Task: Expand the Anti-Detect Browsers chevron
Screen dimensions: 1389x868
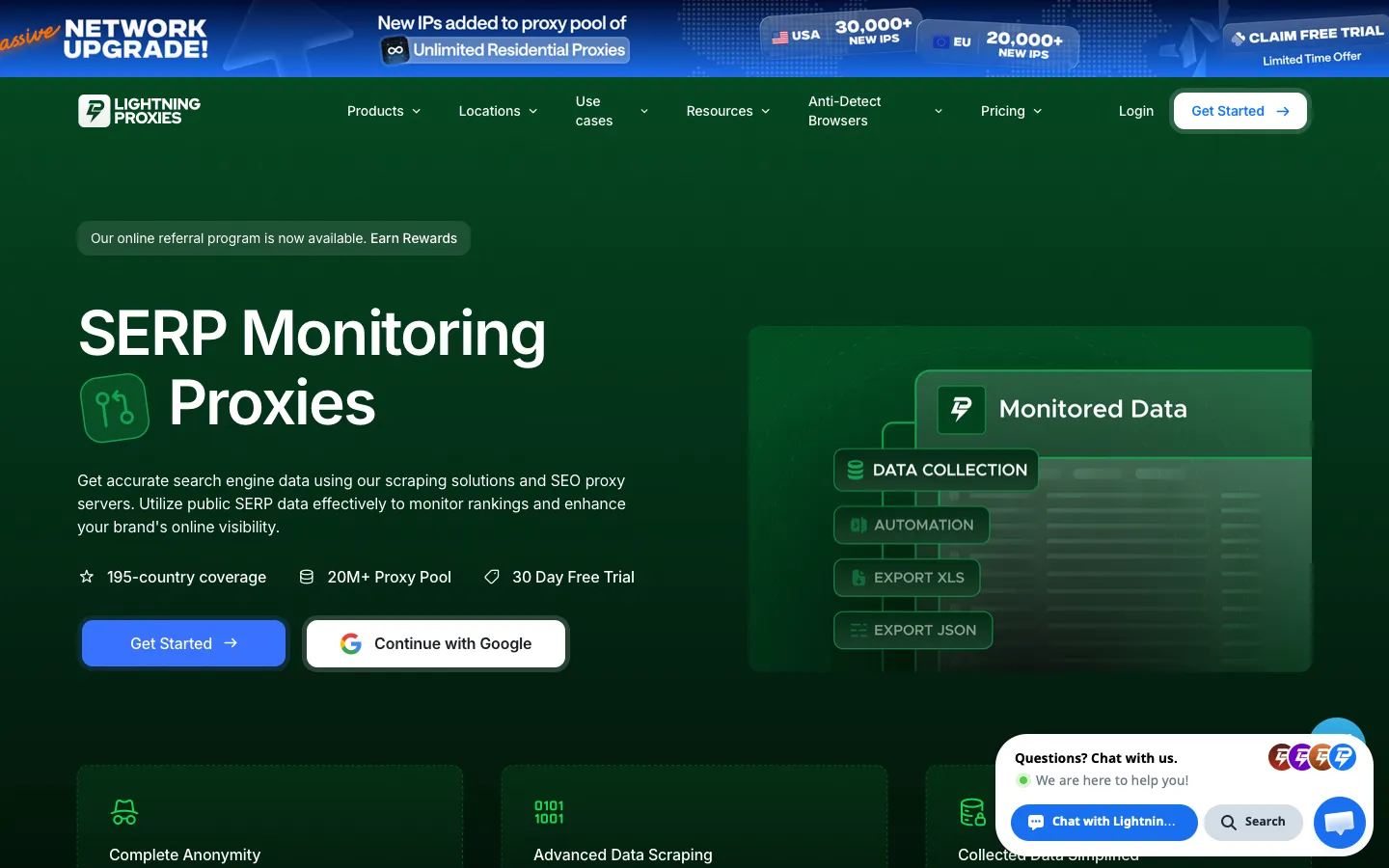Action: (x=939, y=111)
